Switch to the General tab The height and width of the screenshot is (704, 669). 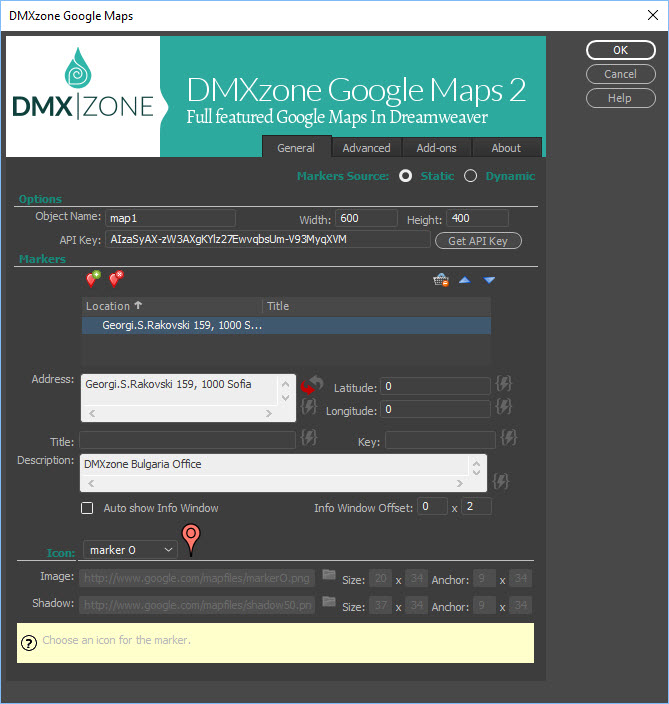296,148
